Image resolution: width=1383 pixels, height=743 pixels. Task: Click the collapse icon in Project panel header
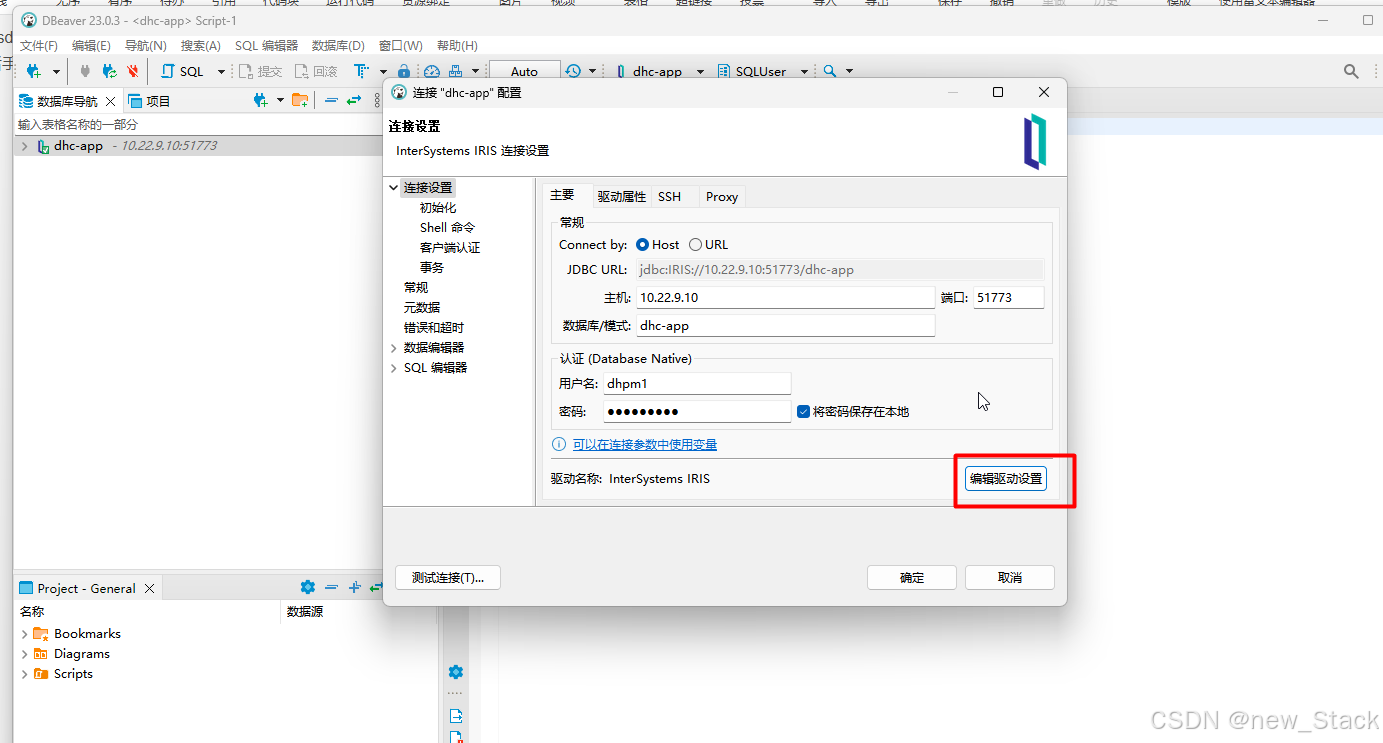pos(331,587)
